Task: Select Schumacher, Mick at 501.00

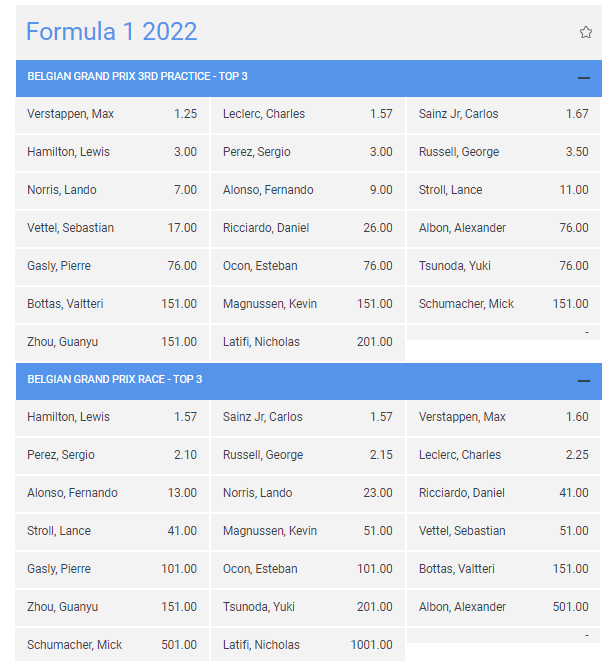Action: [x=112, y=645]
